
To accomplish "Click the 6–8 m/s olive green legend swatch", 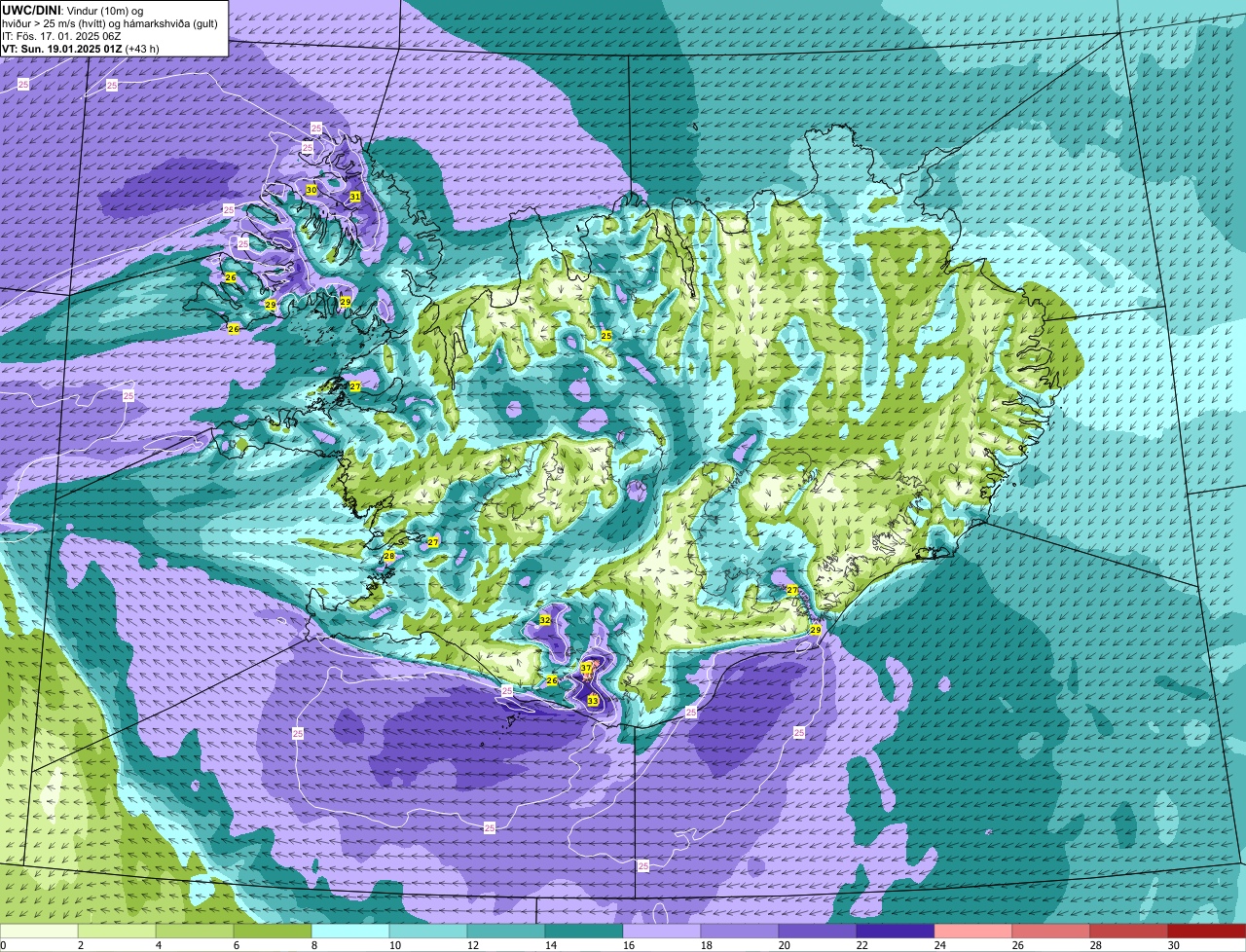I will (273, 931).
